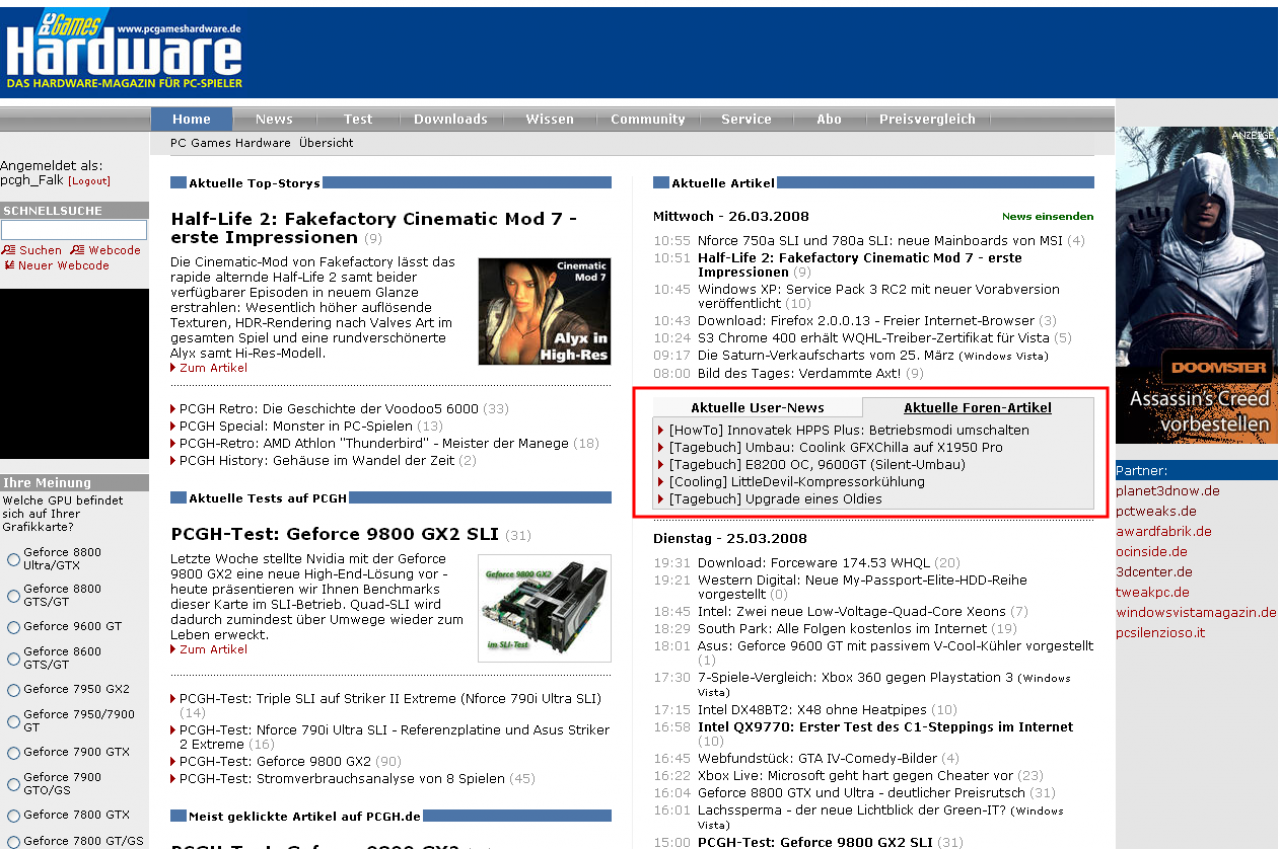
Task: Click the Übersicht breadcrumb link
Action: click(326, 143)
